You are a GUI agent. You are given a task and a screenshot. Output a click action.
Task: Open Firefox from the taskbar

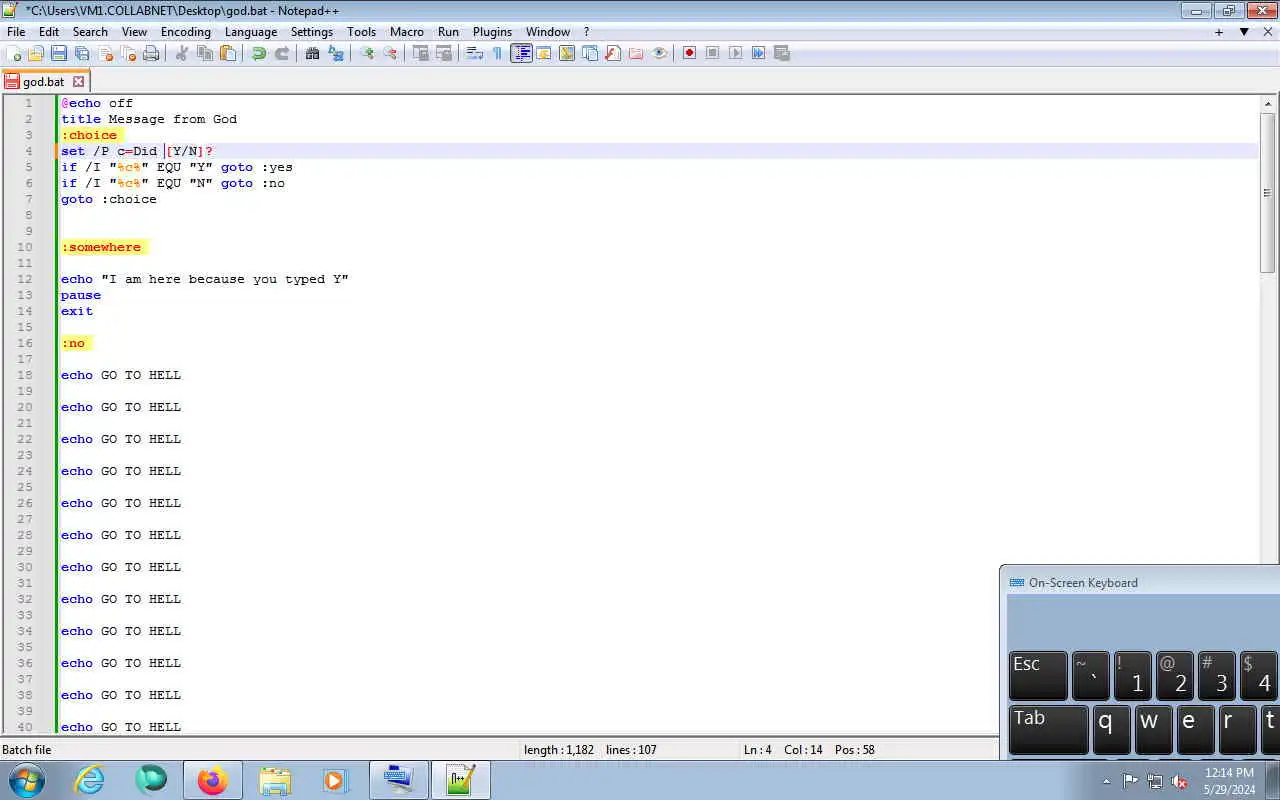[x=212, y=780]
